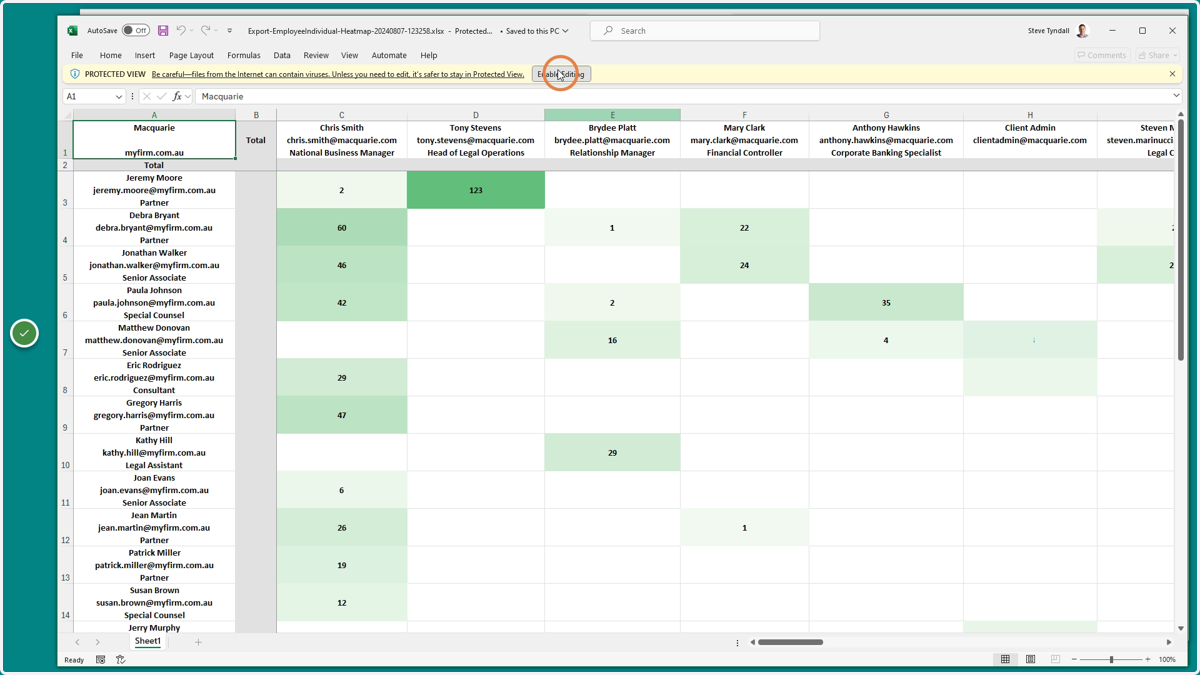The height and width of the screenshot is (675, 1200).
Task: Click the Protected View shield icon
Action: click(75, 74)
